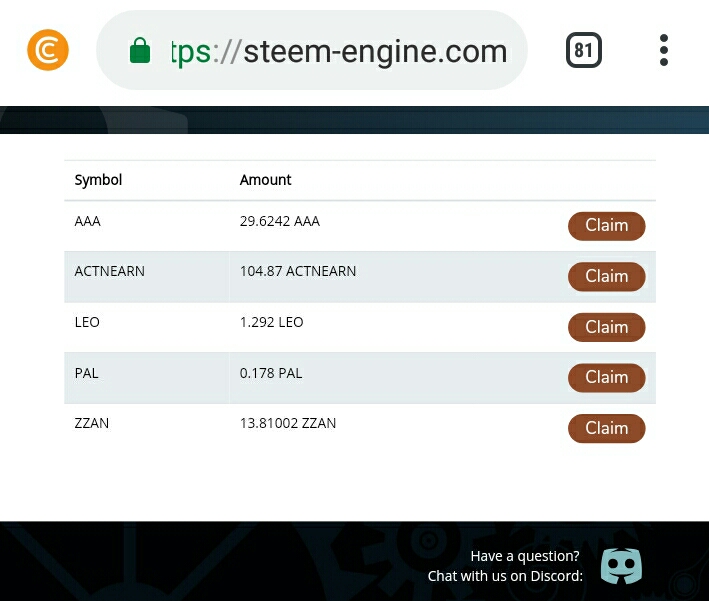Click the Discord chat icon

pos(621,566)
